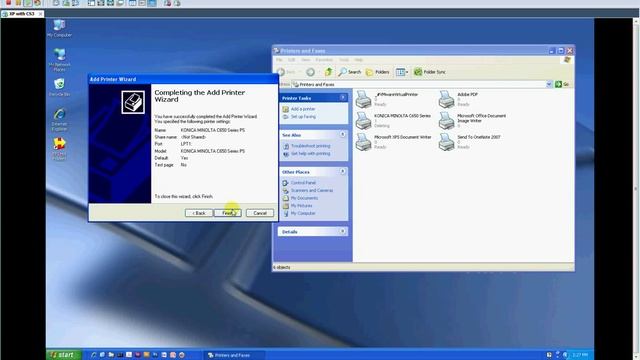Viewport: 640px width, 360px height.
Task: Launch Internet Explorer from the desktop
Action: click(x=60, y=120)
